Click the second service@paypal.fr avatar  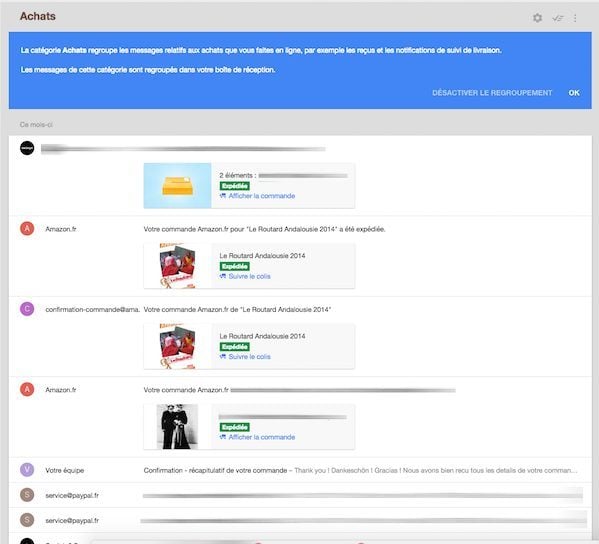(27, 520)
